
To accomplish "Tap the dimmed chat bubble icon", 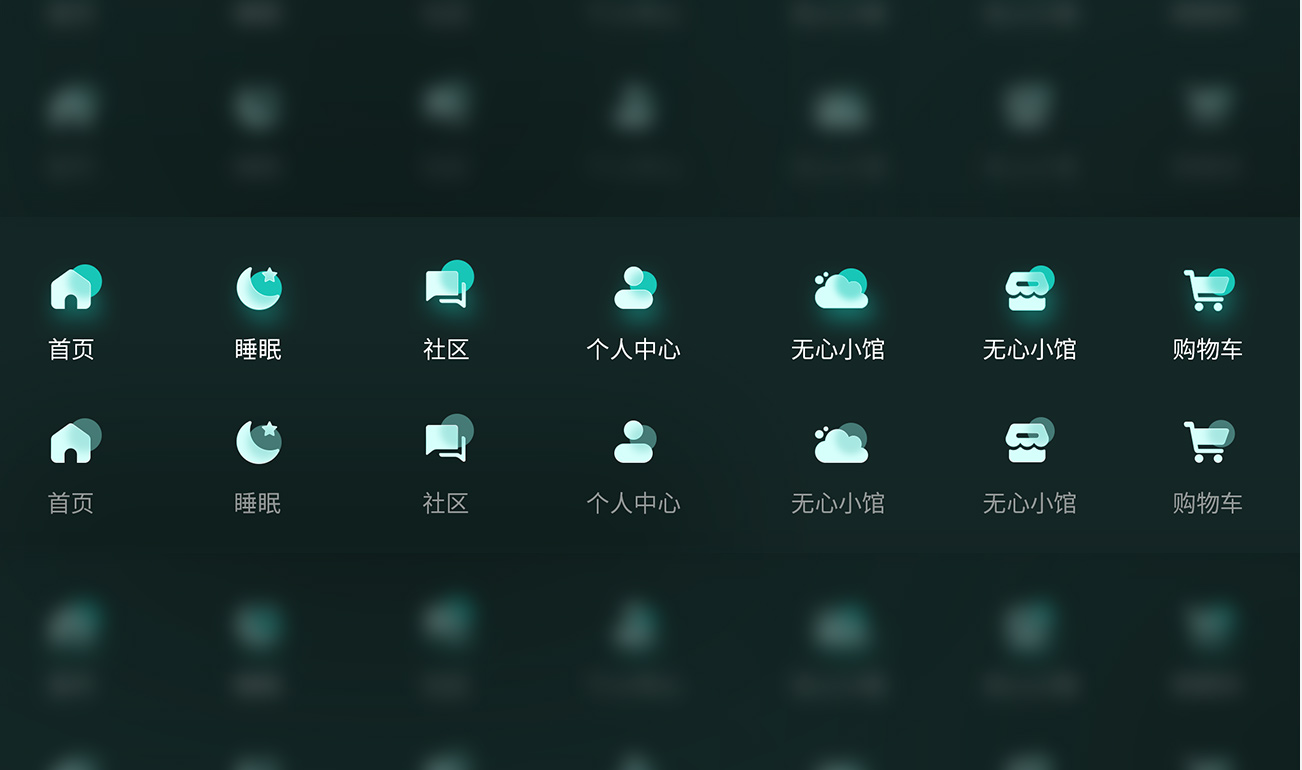I will [447, 441].
